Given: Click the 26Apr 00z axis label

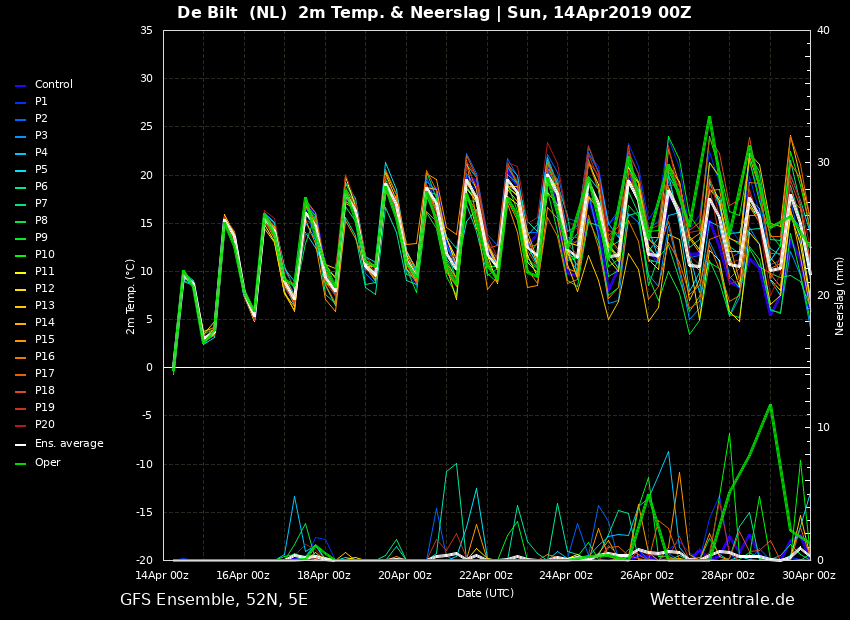Looking at the screenshot, I should click(647, 576).
